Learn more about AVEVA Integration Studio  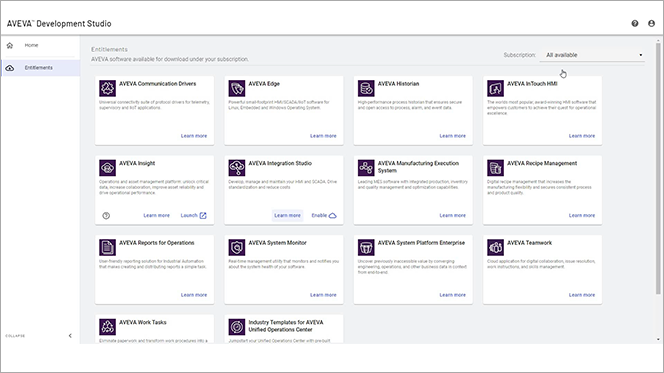click(x=287, y=216)
